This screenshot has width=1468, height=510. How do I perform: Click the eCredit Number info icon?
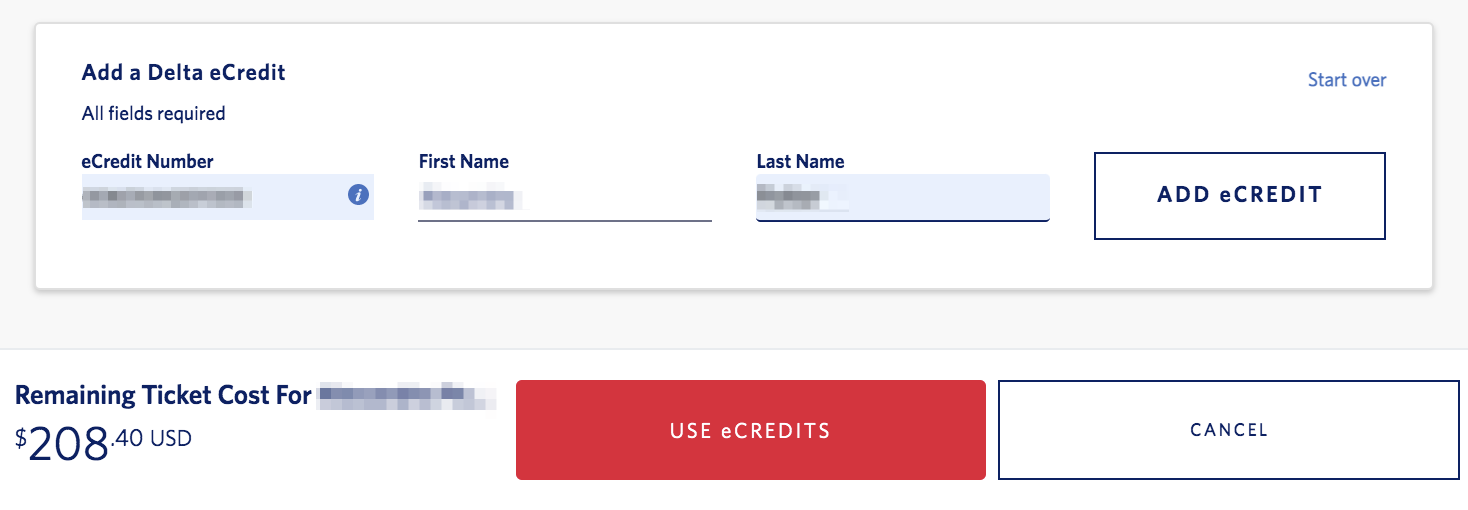358,195
